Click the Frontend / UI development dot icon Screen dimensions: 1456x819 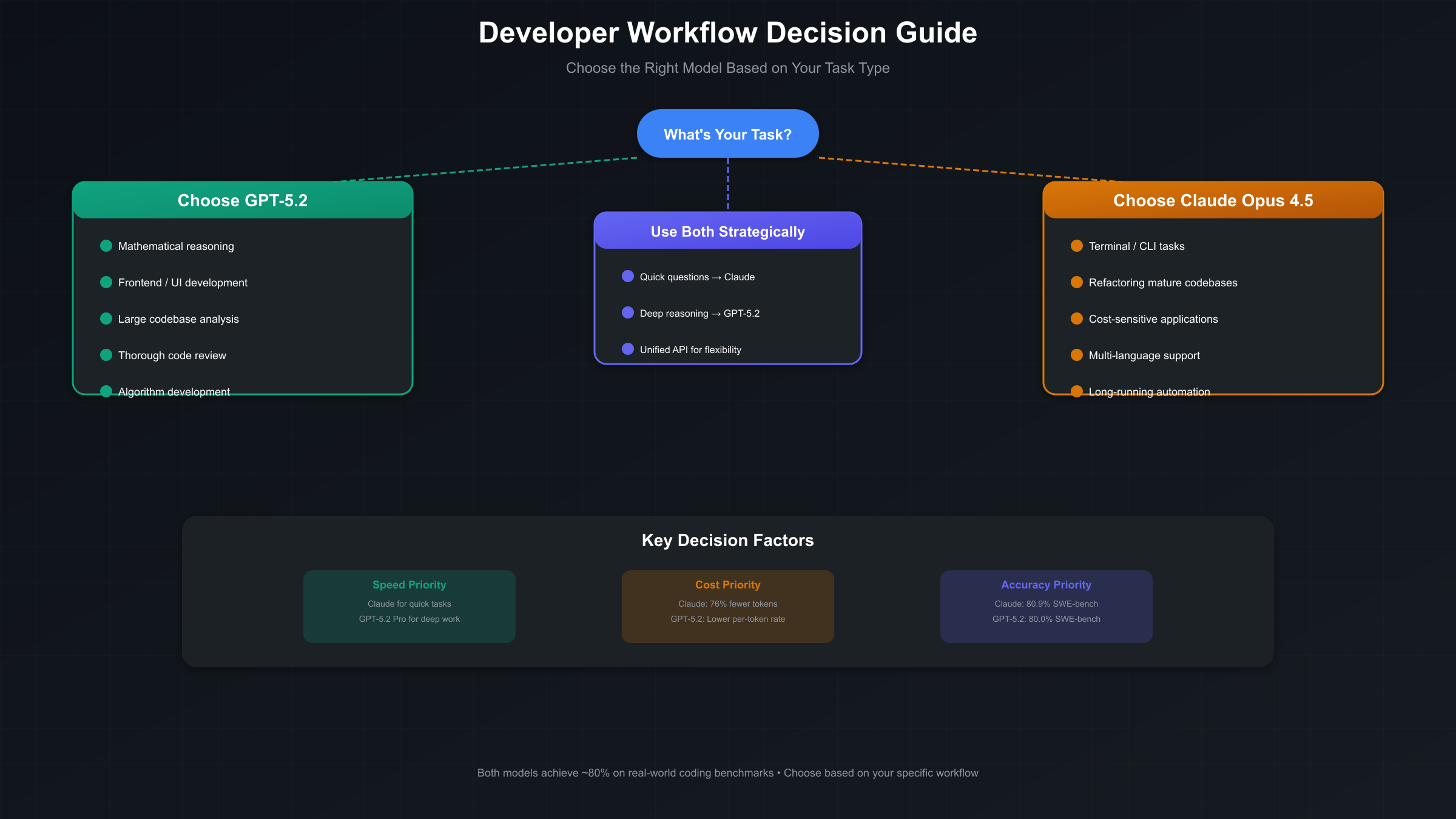tap(106, 282)
